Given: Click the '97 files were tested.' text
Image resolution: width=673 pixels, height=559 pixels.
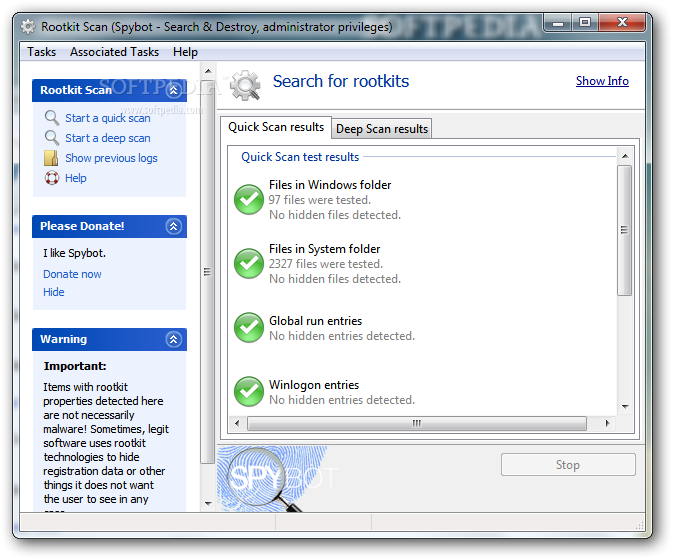Looking at the screenshot, I should click(x=320, y=200).
